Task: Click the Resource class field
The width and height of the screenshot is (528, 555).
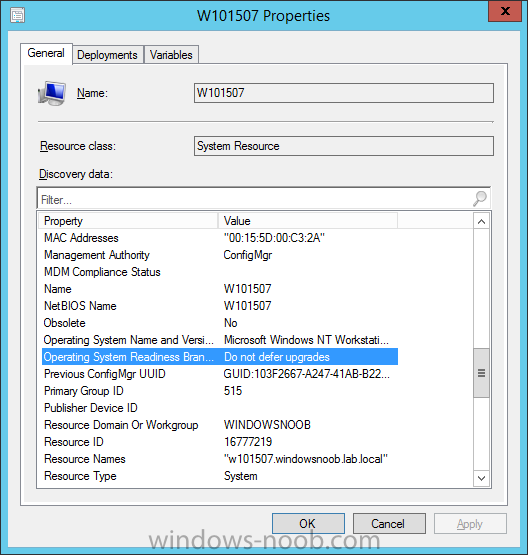Action: tap(344, 146)
